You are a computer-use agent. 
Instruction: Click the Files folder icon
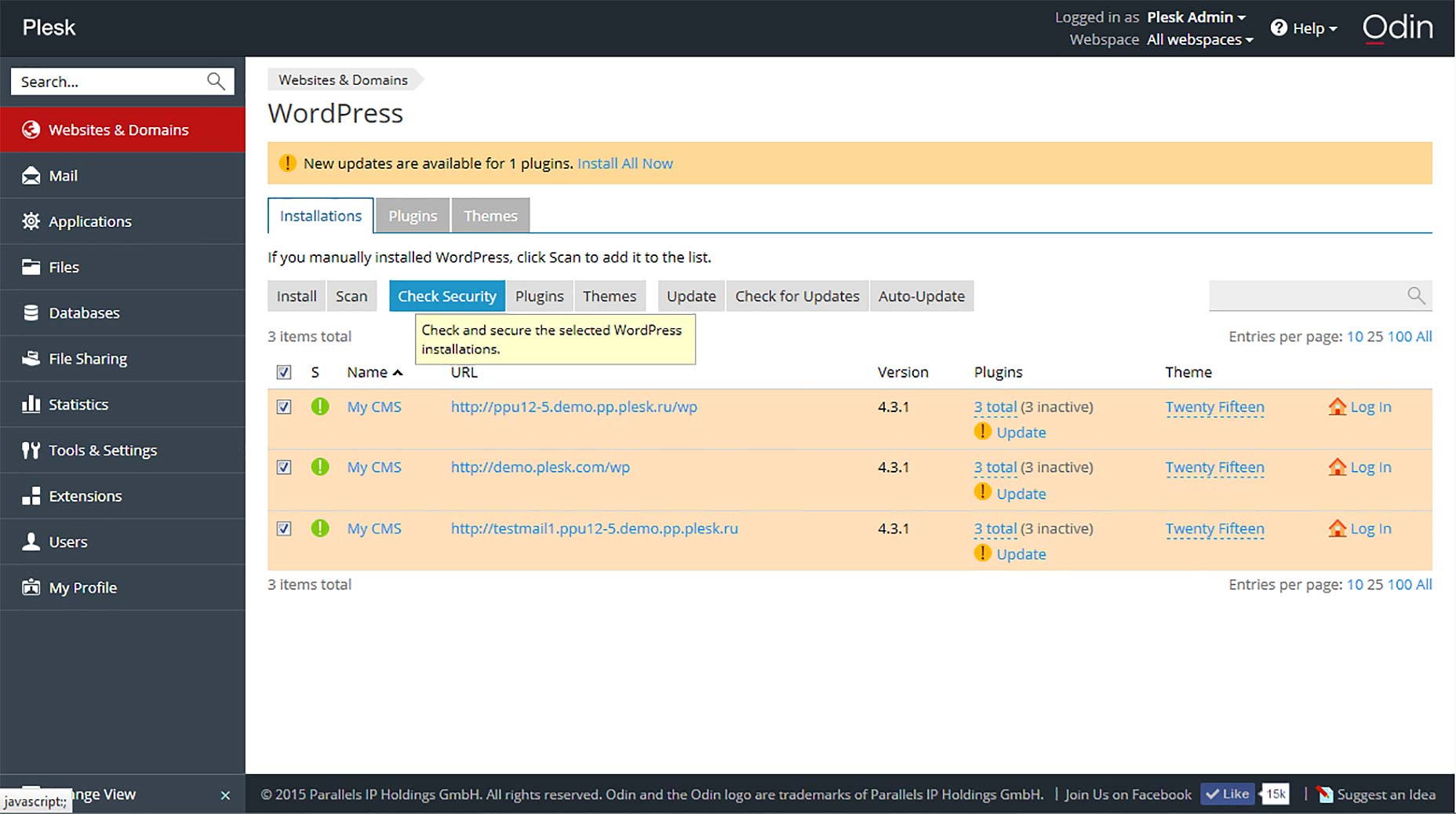point(31,267)
